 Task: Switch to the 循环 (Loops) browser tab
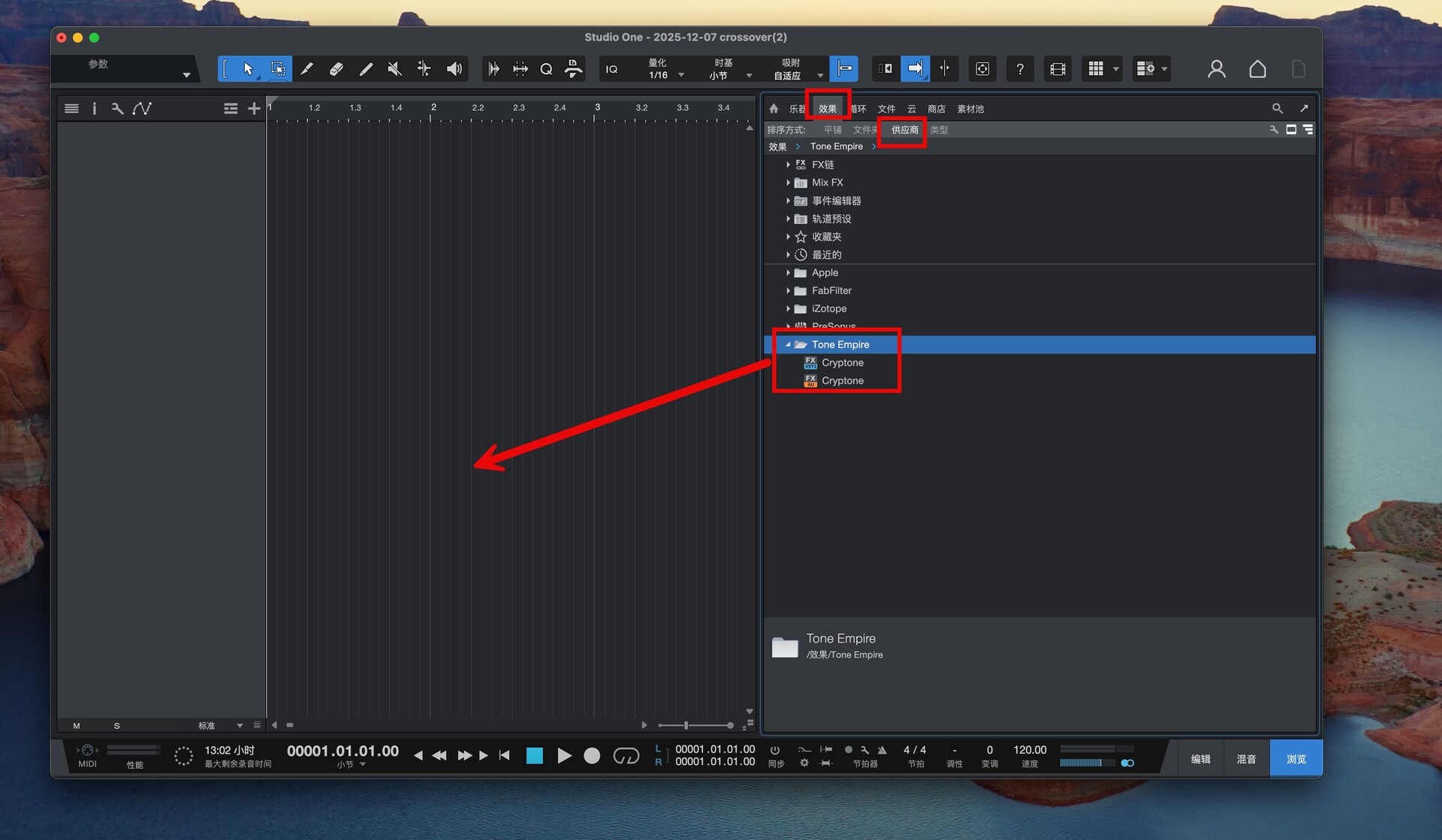coord(858,109)
